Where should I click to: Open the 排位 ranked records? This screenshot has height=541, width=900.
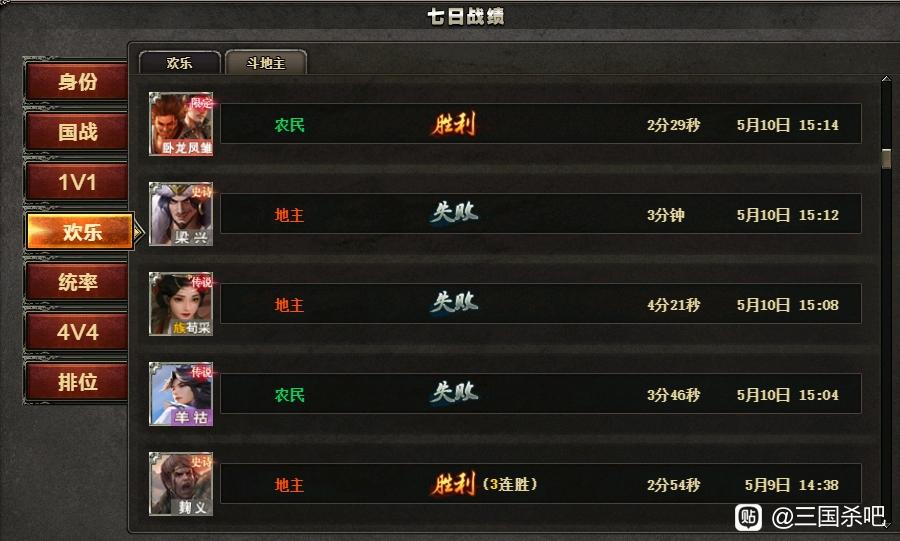click(x=77, y=382)
